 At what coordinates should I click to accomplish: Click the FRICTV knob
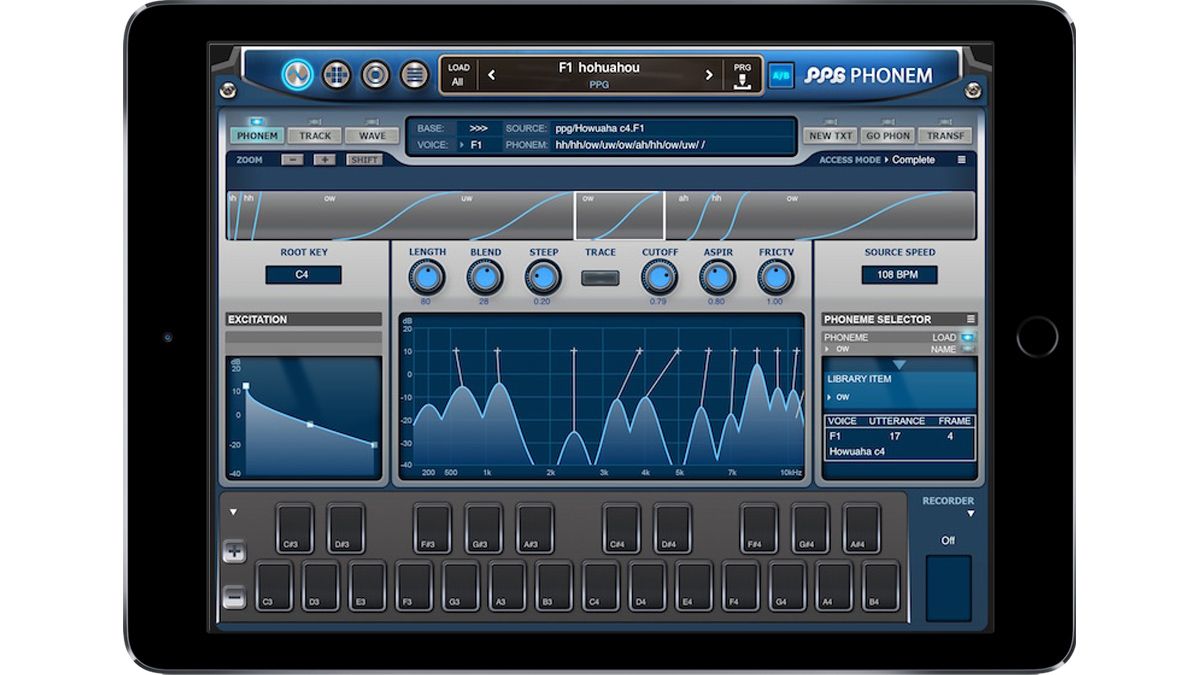[775, 277]
